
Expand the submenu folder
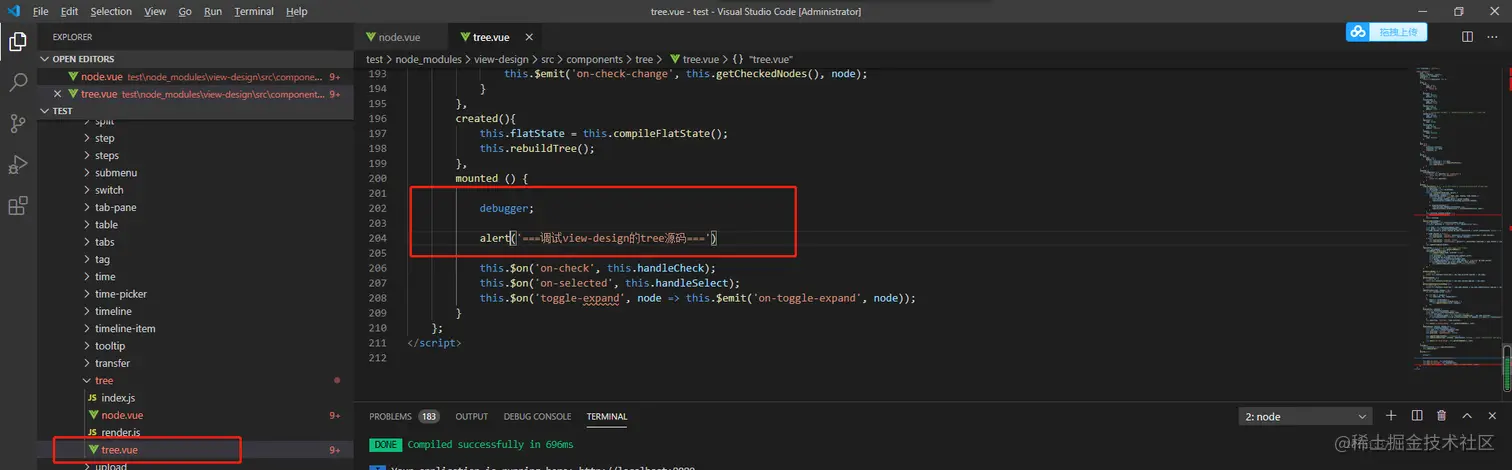[116, 173]
